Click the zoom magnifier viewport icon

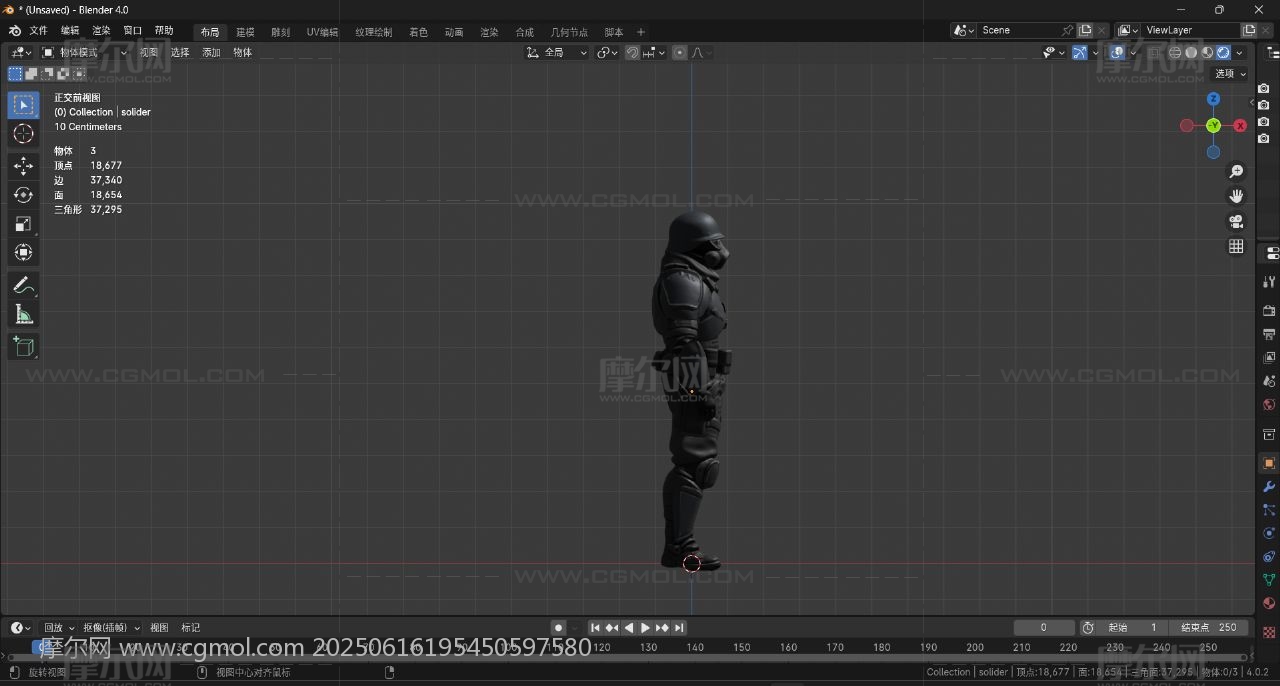pos(1237,172)
